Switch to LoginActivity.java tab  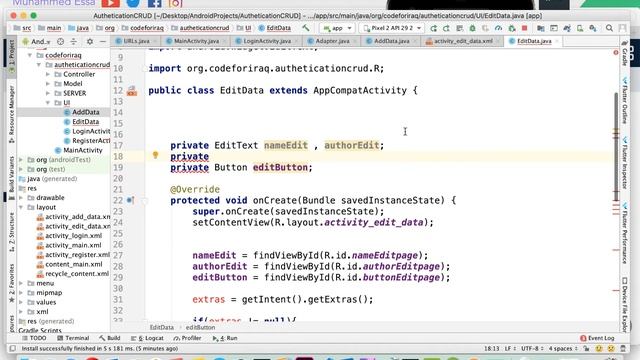coord(267,41)
